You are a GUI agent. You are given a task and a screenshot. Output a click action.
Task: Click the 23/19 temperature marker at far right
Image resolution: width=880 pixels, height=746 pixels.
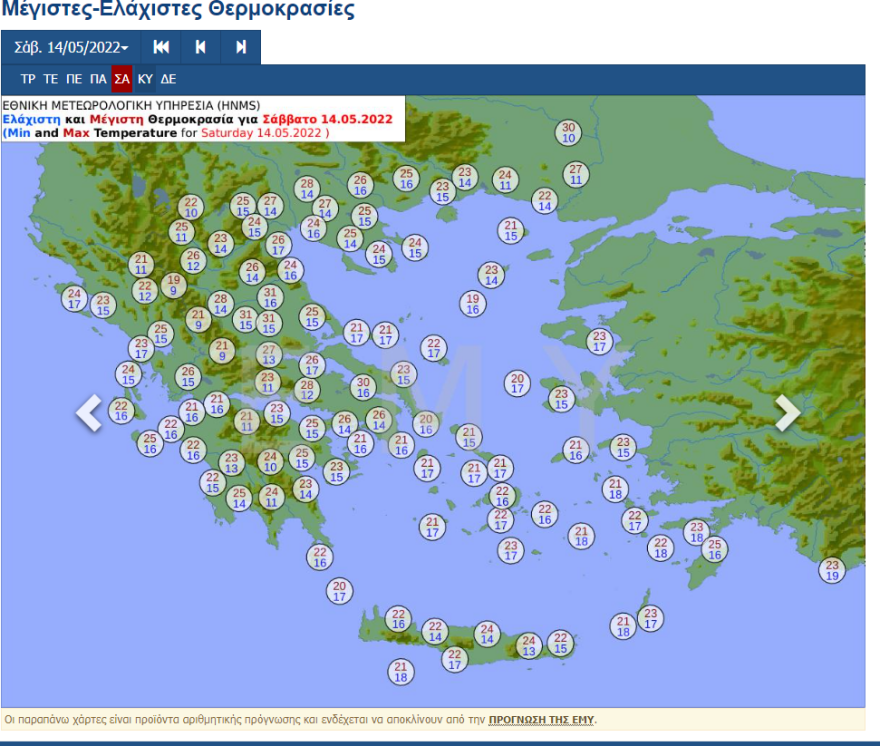tap(832, 571)
